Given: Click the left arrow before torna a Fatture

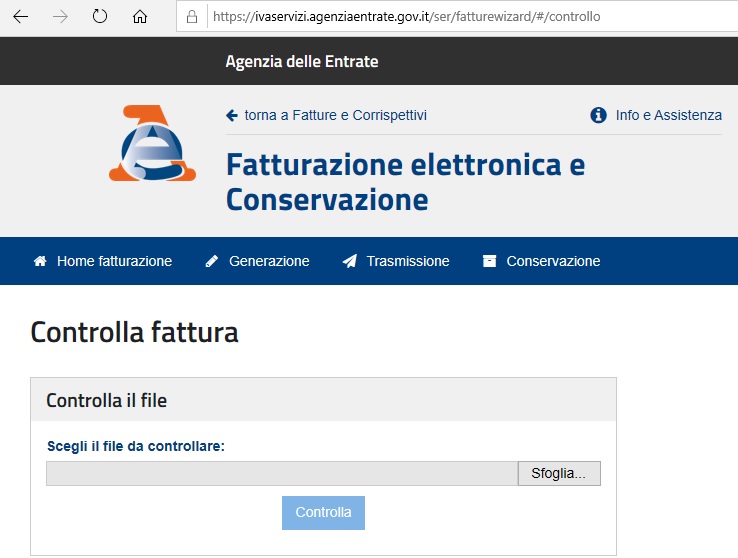Looking at the screenshot, I should [x=232, y=115].
